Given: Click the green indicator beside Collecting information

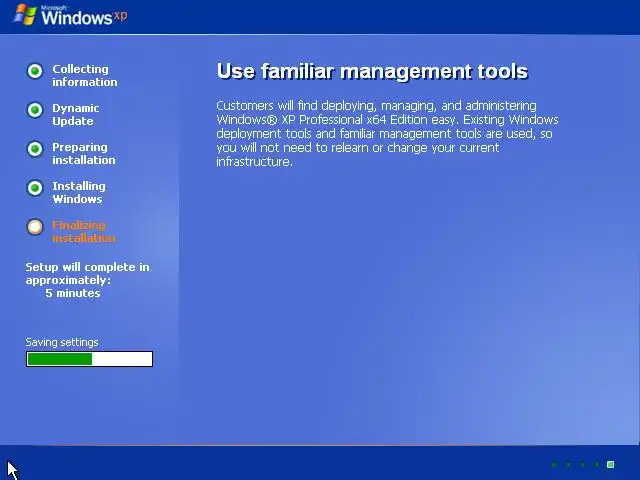Looking at the screenshot, I should point(35,71).
